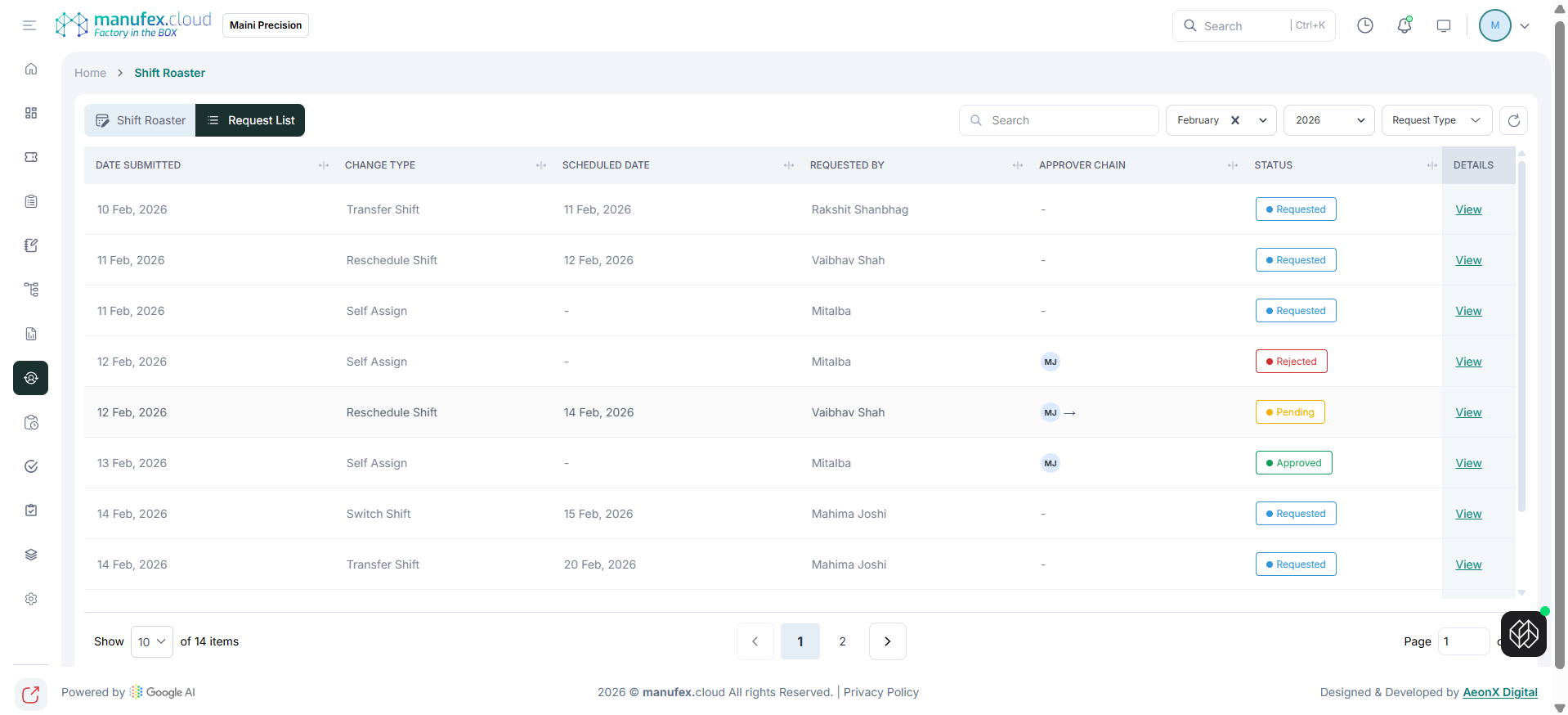Open the floating AI assistant icon
The image size is (1568, 715).
[x=1523, y=634]
